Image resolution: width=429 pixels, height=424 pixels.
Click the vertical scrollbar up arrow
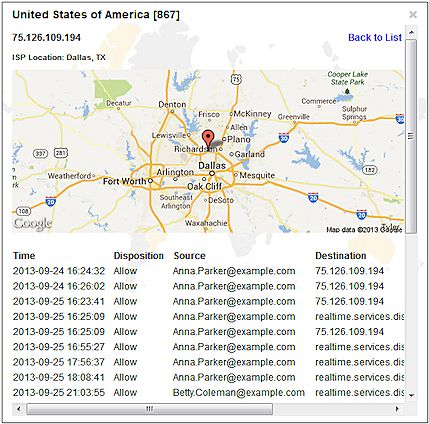click(x=411, y=32)
